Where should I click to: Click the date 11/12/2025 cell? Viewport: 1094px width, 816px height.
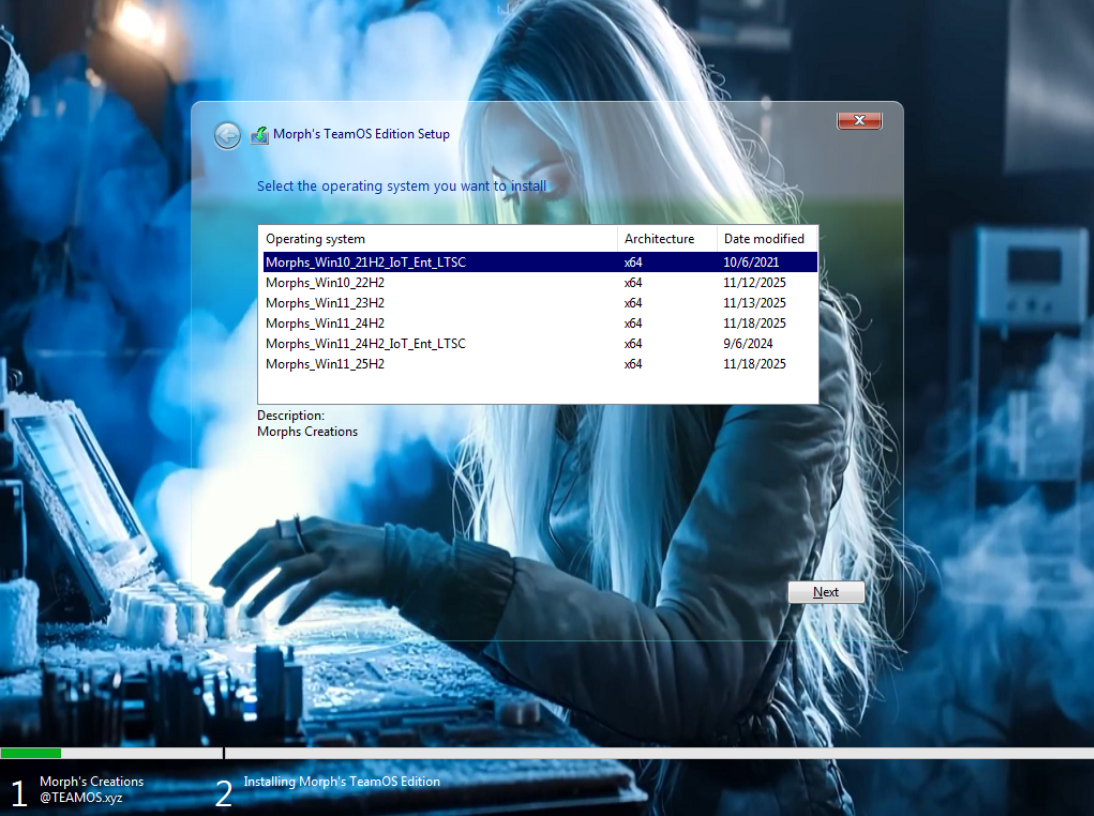tap(754, 282)
